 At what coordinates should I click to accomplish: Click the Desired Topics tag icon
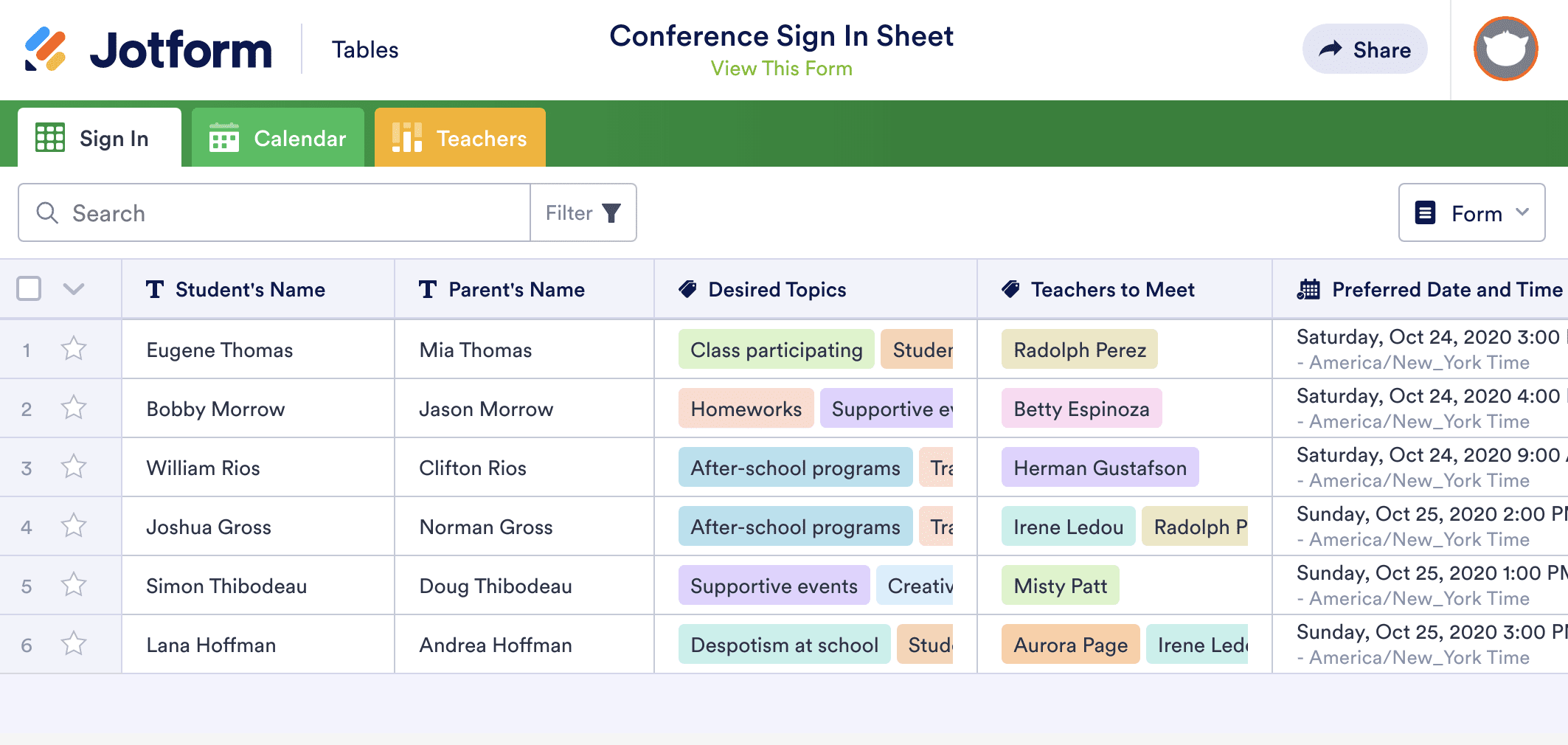[687, 290]
